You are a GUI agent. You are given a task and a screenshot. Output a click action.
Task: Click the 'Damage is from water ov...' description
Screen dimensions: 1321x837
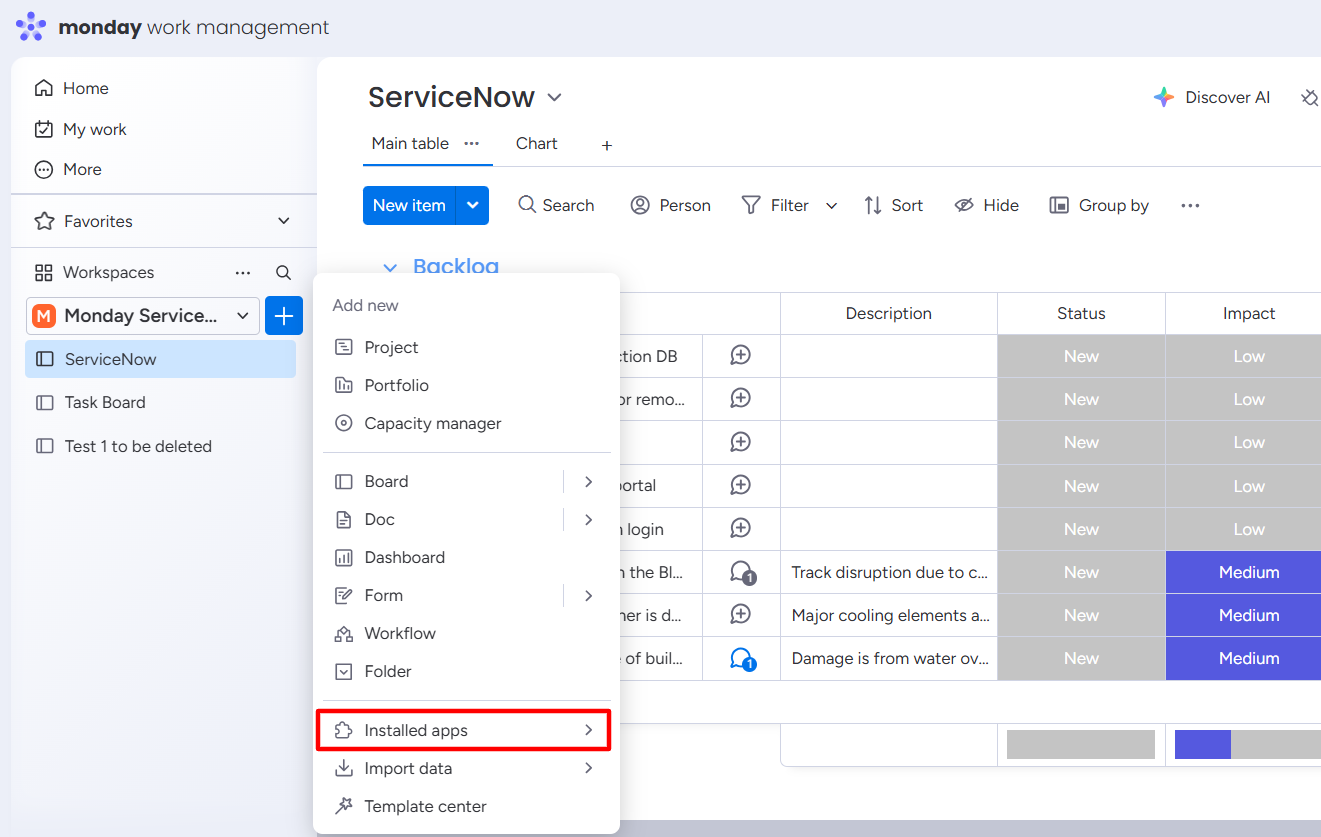click(x=889, y=658)
